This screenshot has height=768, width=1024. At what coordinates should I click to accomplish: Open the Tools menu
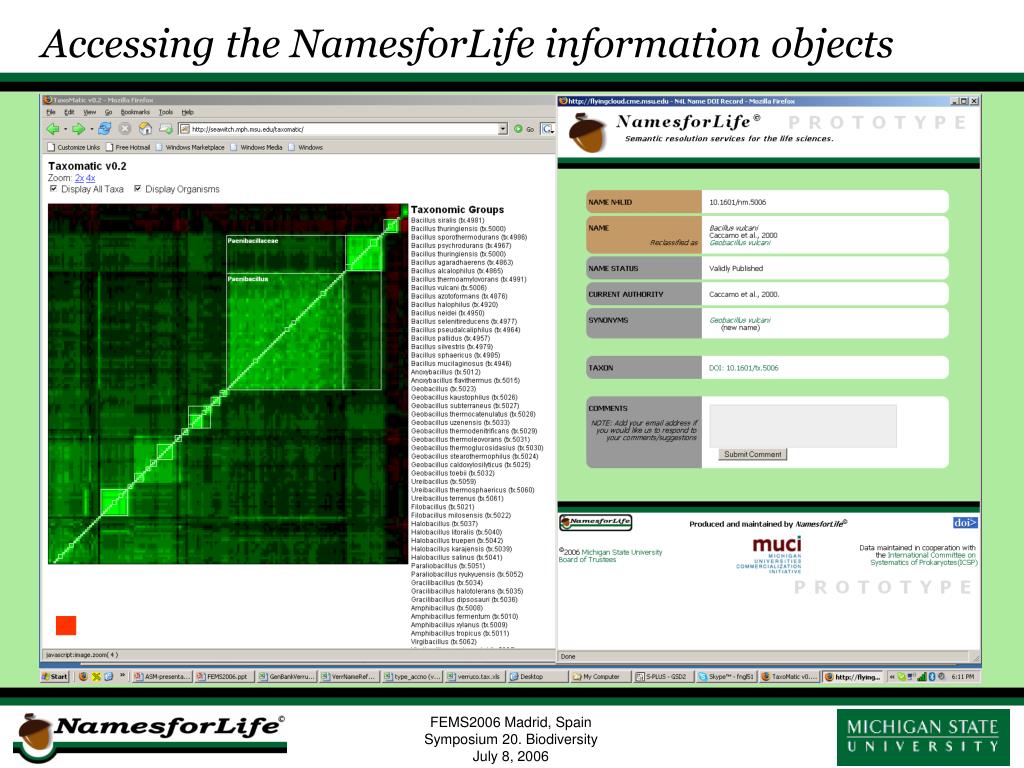pos(166,112)
